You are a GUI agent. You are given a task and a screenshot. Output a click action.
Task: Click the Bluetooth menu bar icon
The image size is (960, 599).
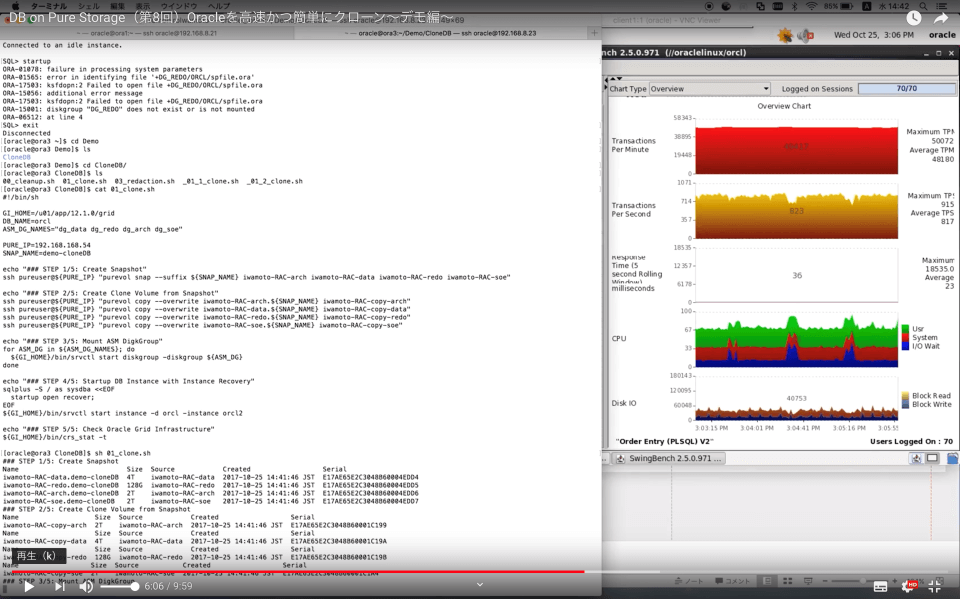(x=795, y=6)
